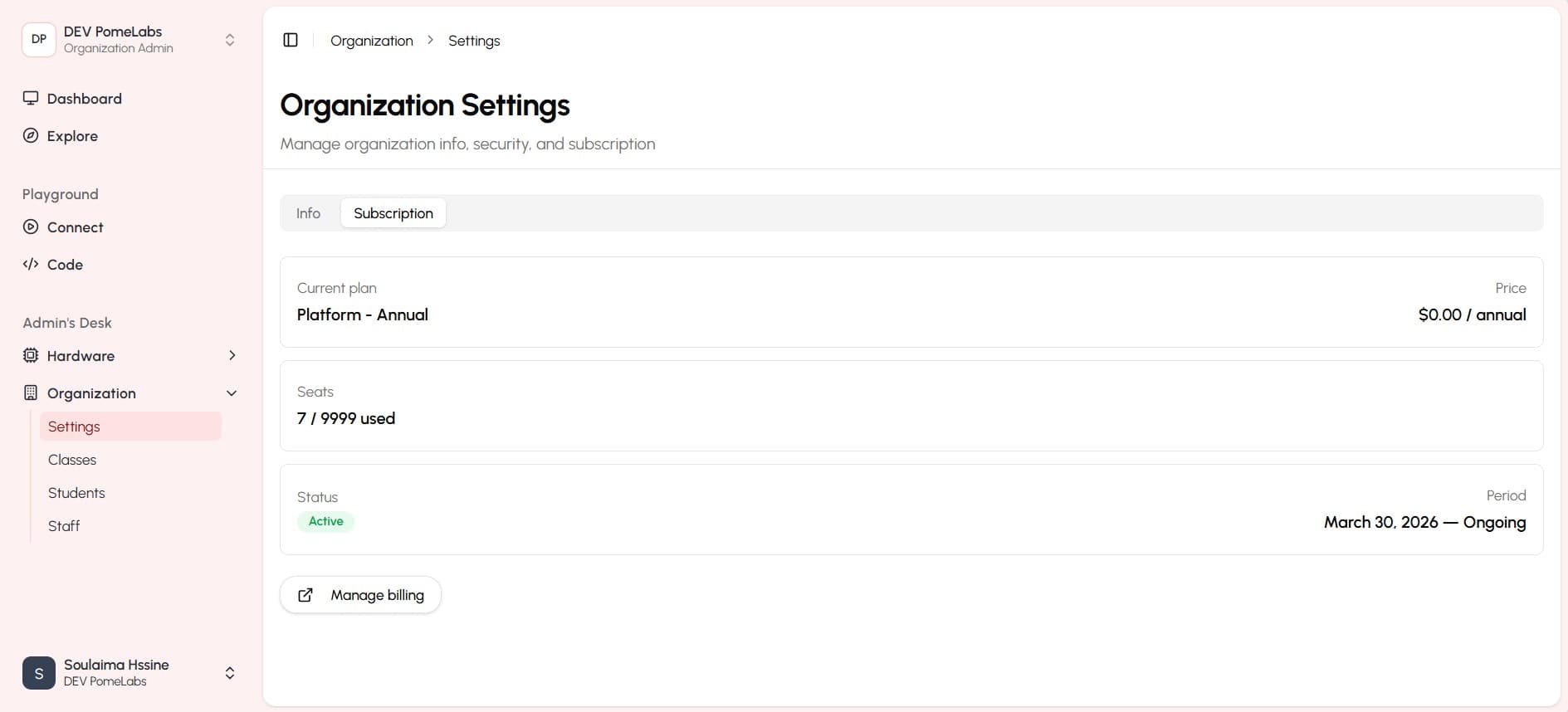Click the Hardware chip icon
The width and height of the screenshot is (1568, 712).
click(31, 355)
